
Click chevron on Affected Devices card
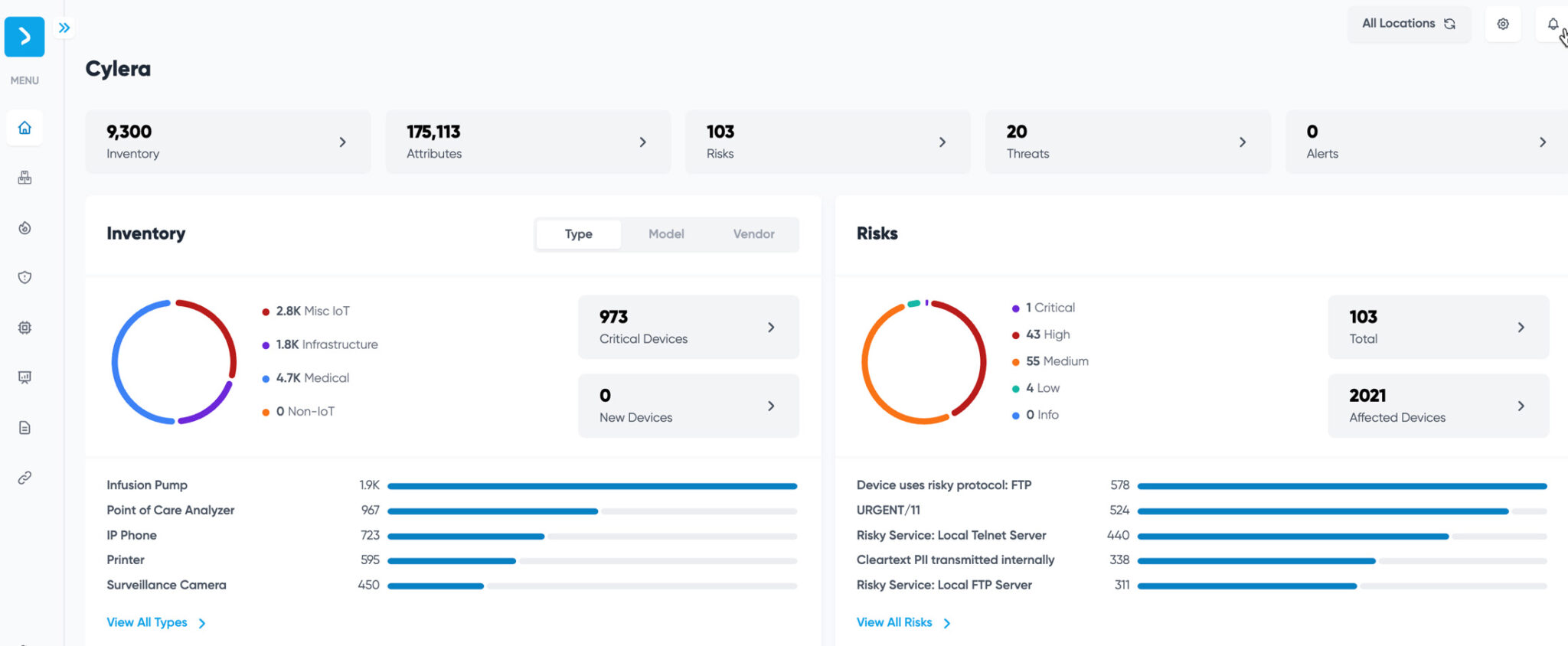[x=1521, y=406]
